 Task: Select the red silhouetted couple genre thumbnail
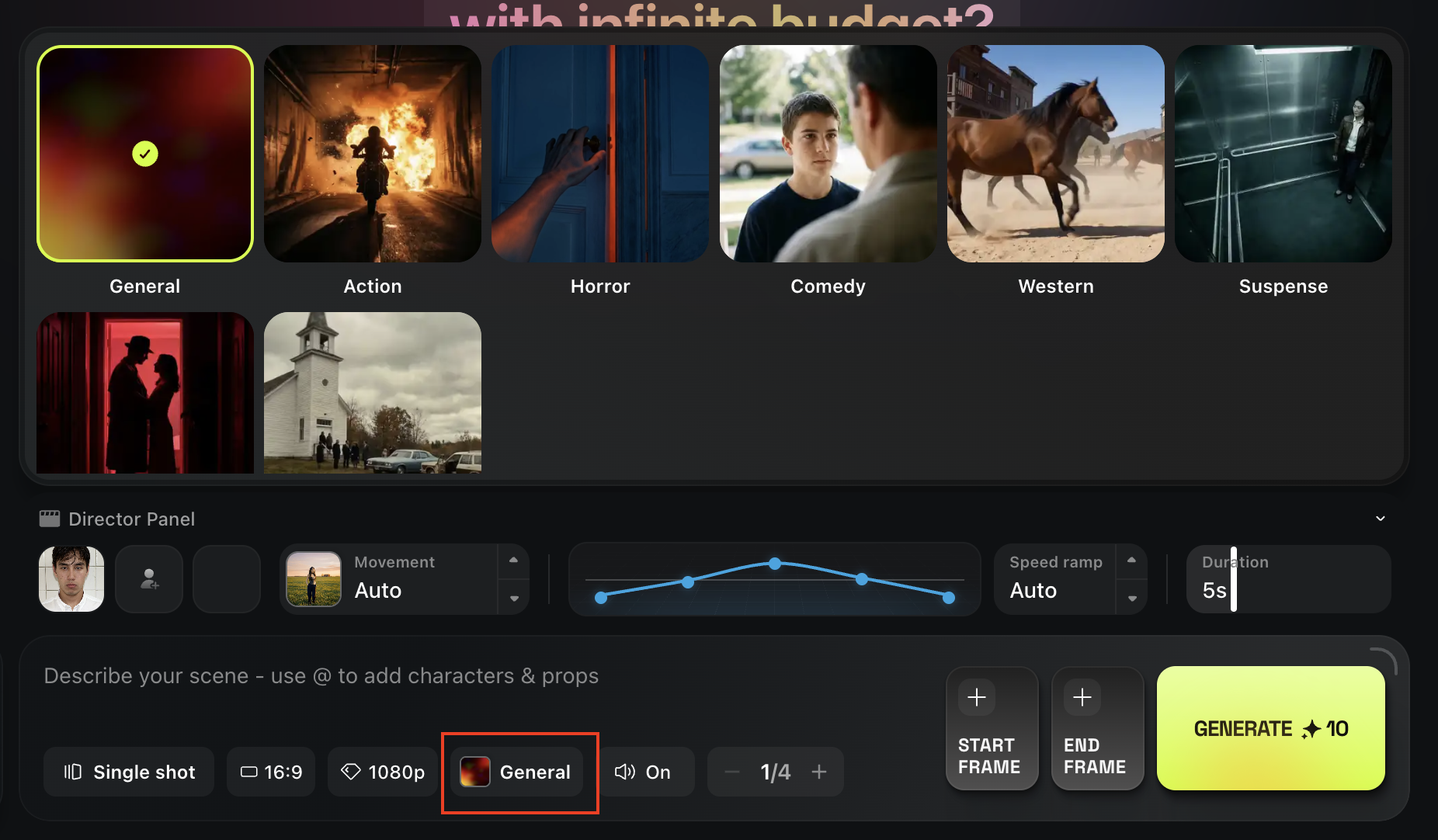point(145,393)
